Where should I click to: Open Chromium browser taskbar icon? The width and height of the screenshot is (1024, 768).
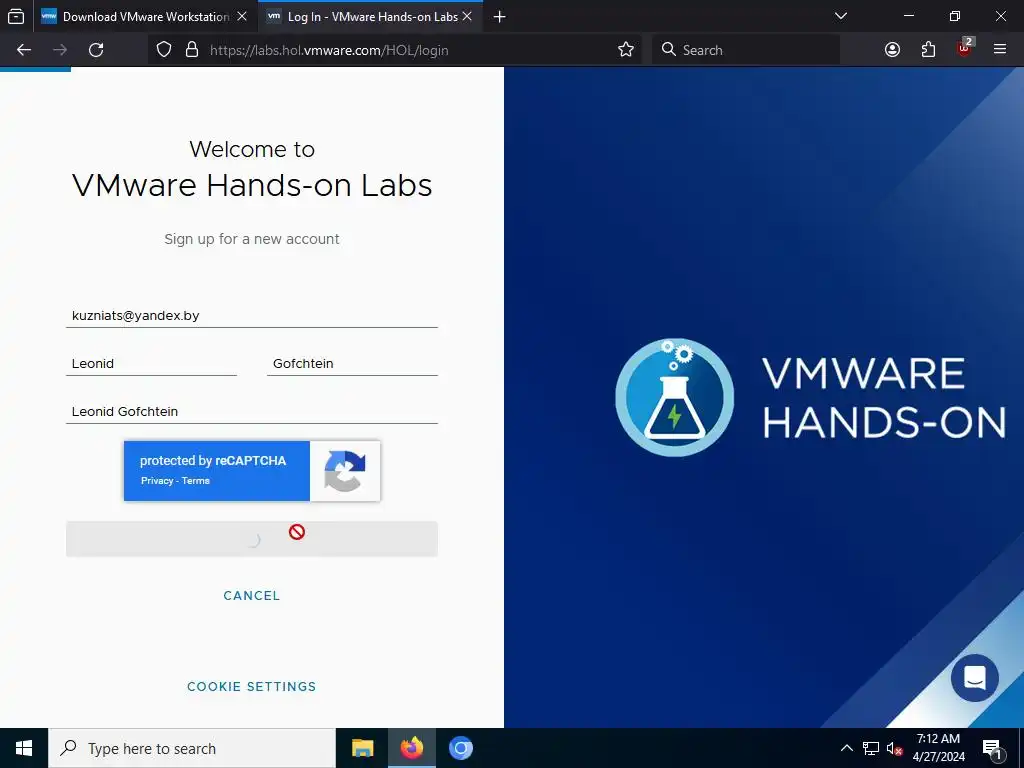pos(460,748)
